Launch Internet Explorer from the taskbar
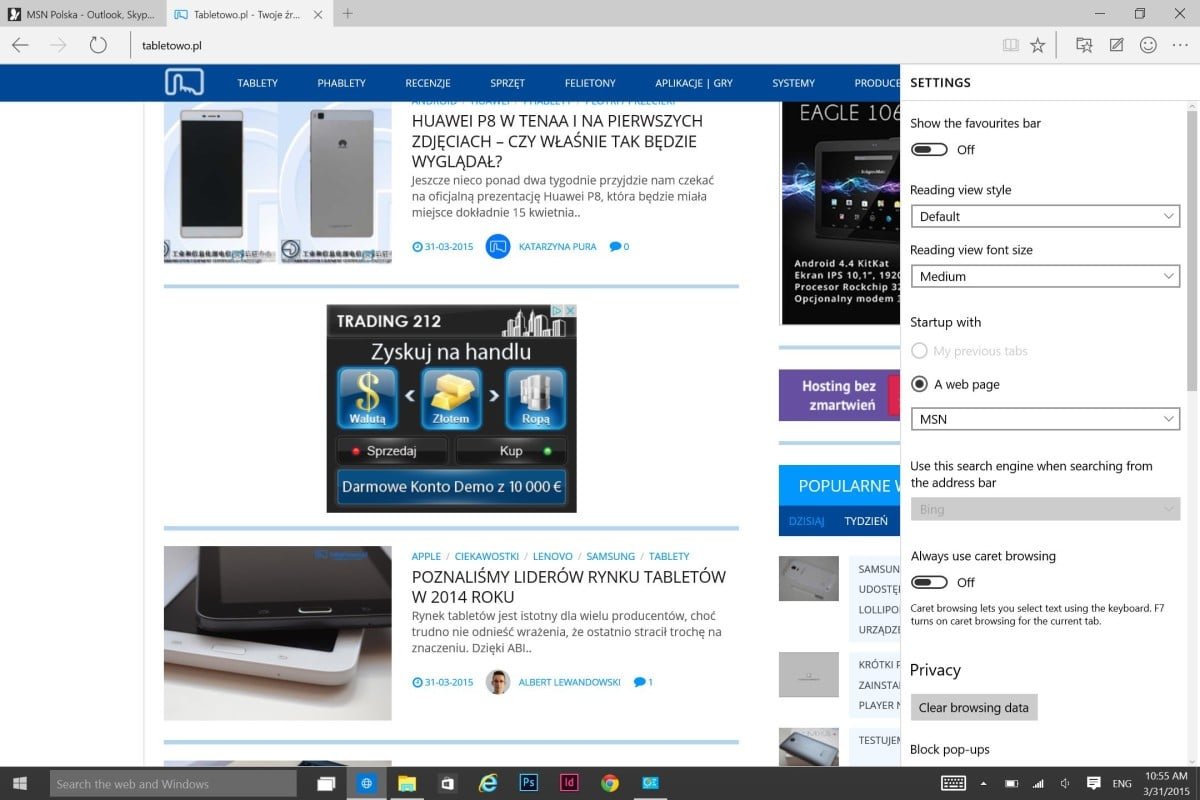This screenshot has height=800, width=1200. [x=489, y=783]
